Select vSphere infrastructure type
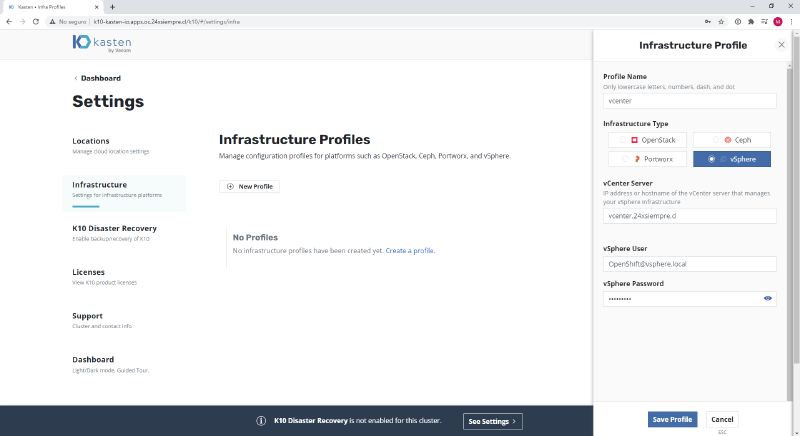The height and width of the screenshot is (436, 800). point(732,159)
